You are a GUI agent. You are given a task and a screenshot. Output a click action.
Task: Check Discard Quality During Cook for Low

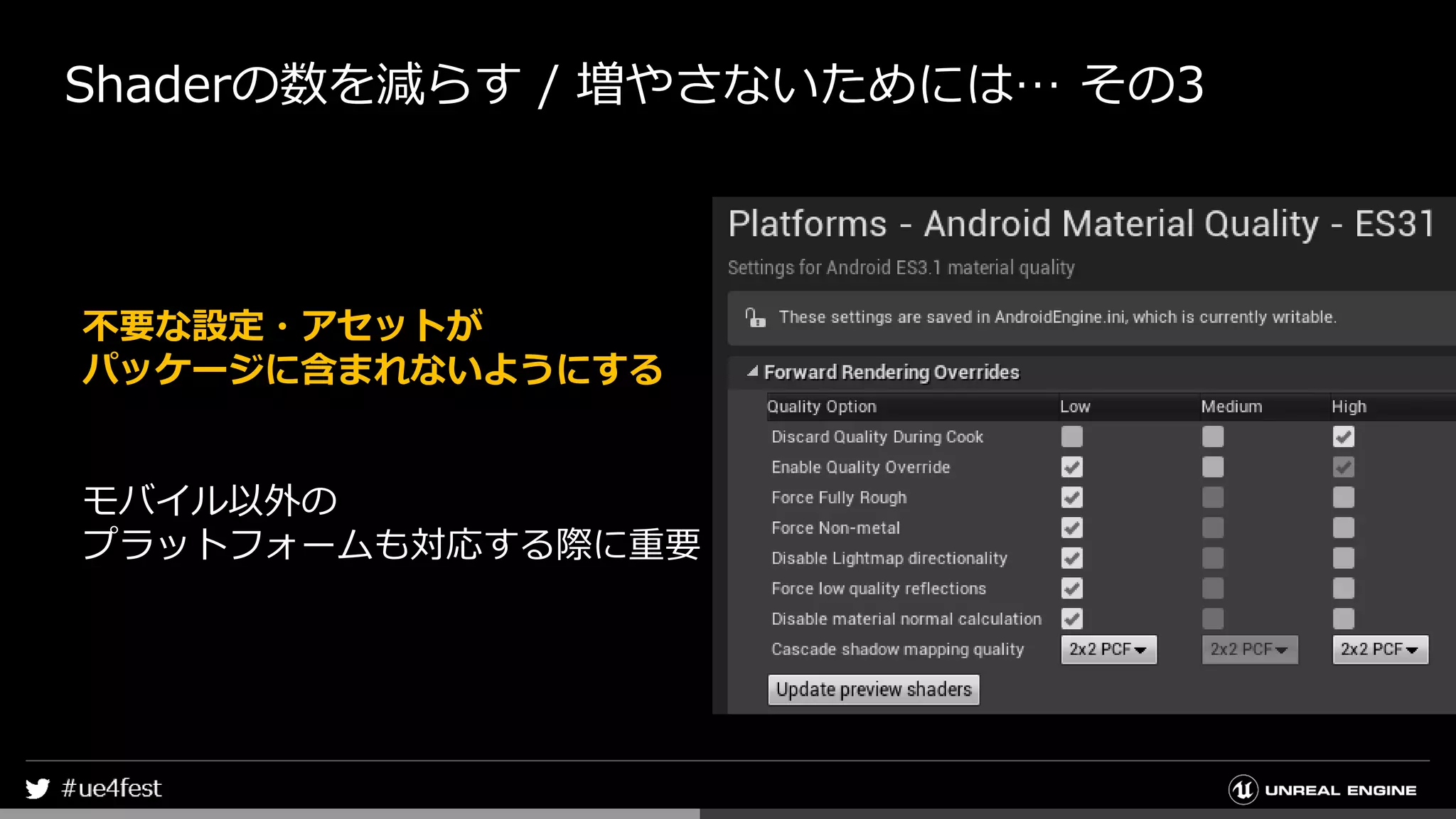coord(1071,437)
